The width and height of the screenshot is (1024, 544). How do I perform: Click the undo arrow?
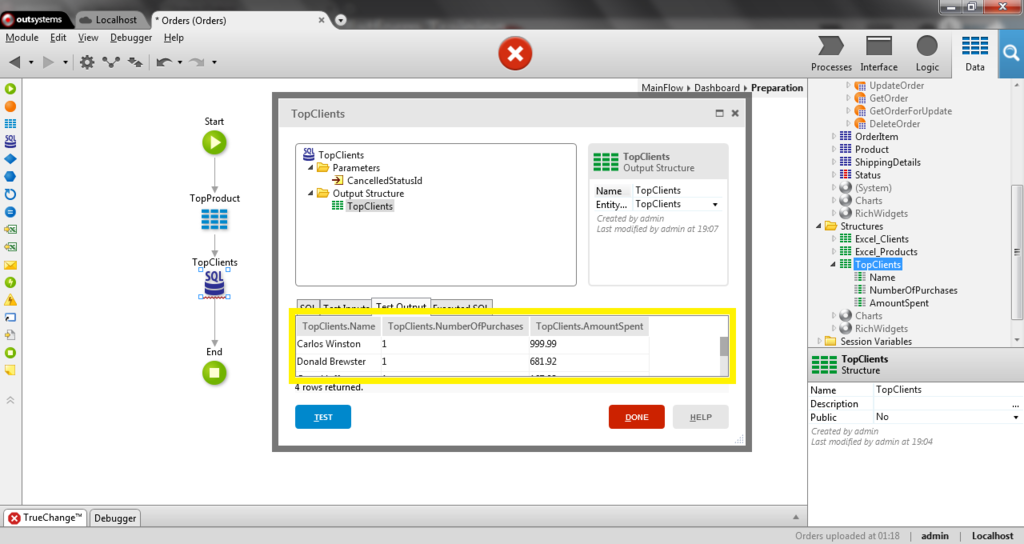click(164, 62)
